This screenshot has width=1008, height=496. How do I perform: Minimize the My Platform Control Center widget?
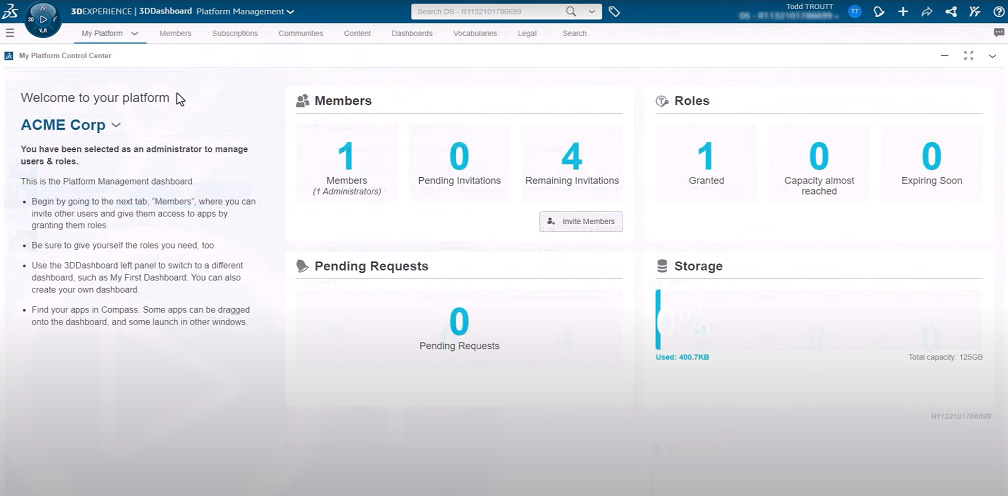(944, 56)
